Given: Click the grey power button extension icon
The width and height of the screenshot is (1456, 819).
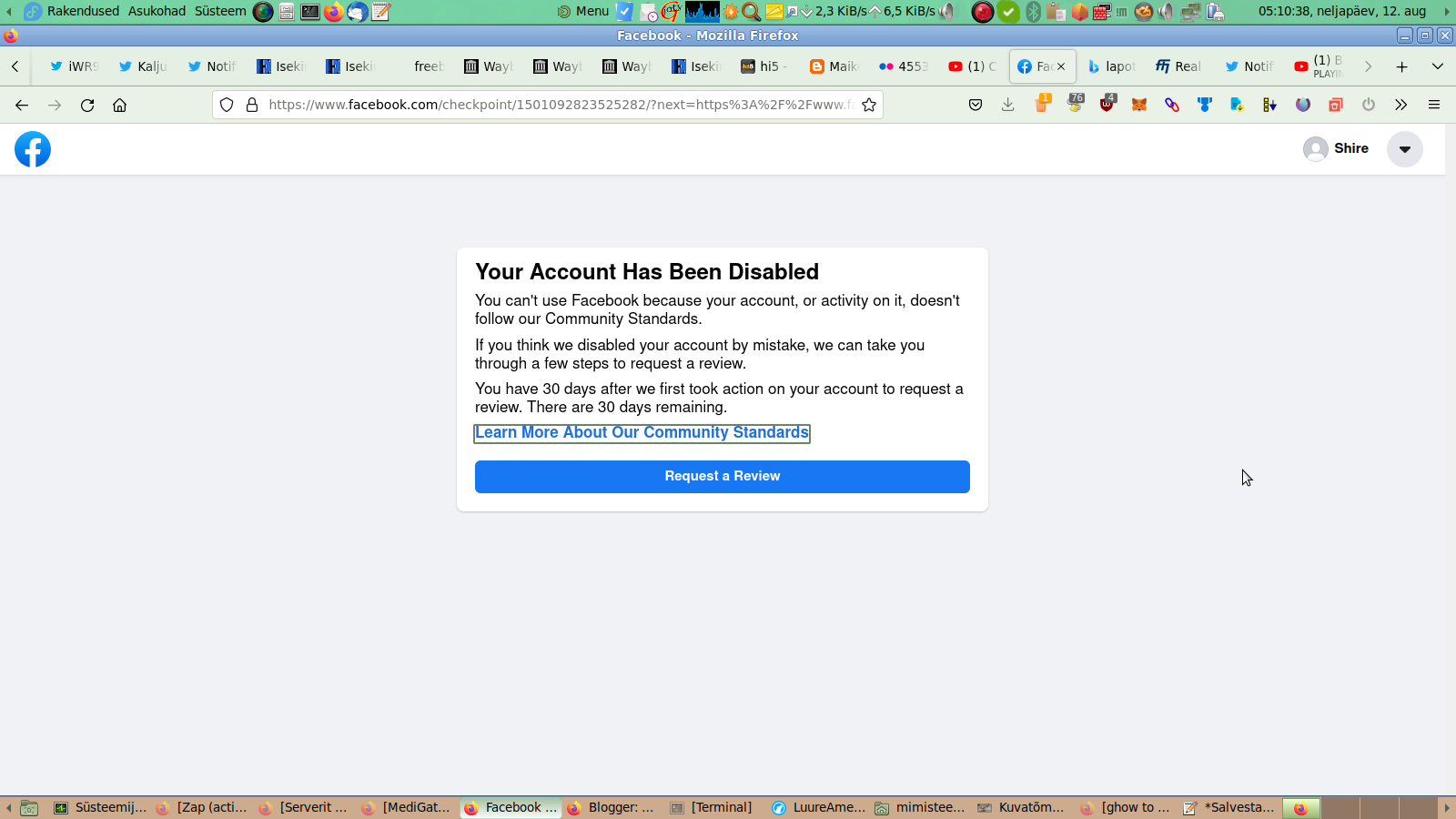Looking at the screenshot, I should point(1369,105).
